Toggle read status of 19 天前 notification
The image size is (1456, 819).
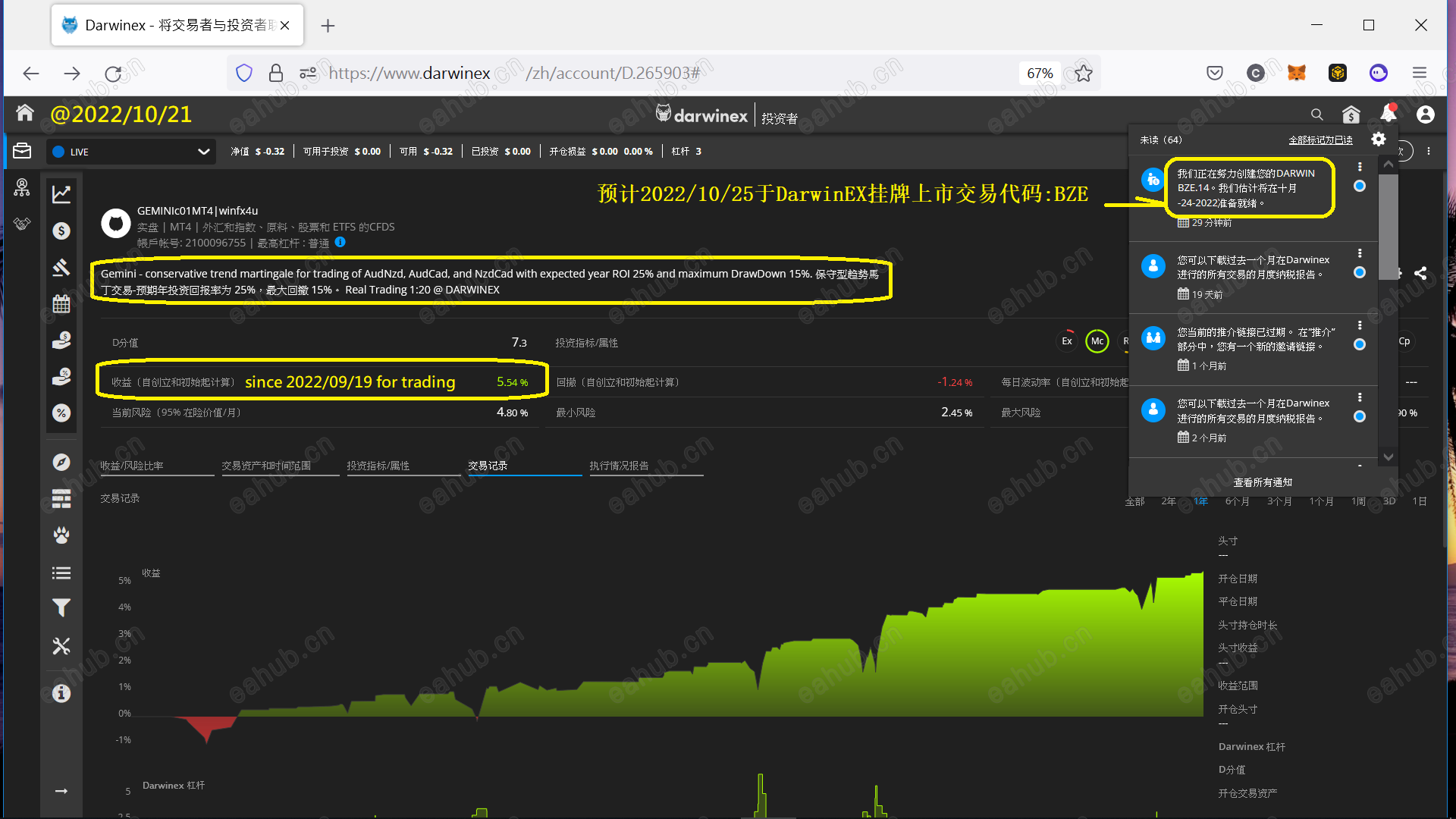tap(1360, 272)
